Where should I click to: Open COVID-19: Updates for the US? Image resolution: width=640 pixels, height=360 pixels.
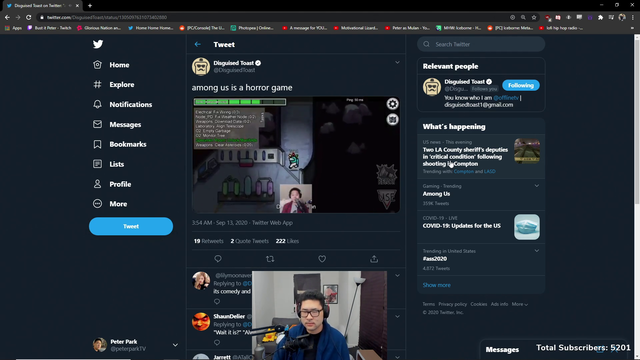pos(462,226)
